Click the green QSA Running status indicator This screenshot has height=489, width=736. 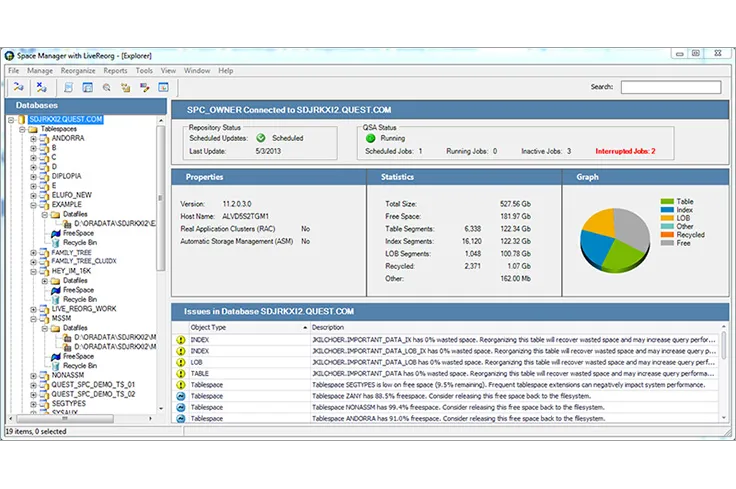point(370,138)
